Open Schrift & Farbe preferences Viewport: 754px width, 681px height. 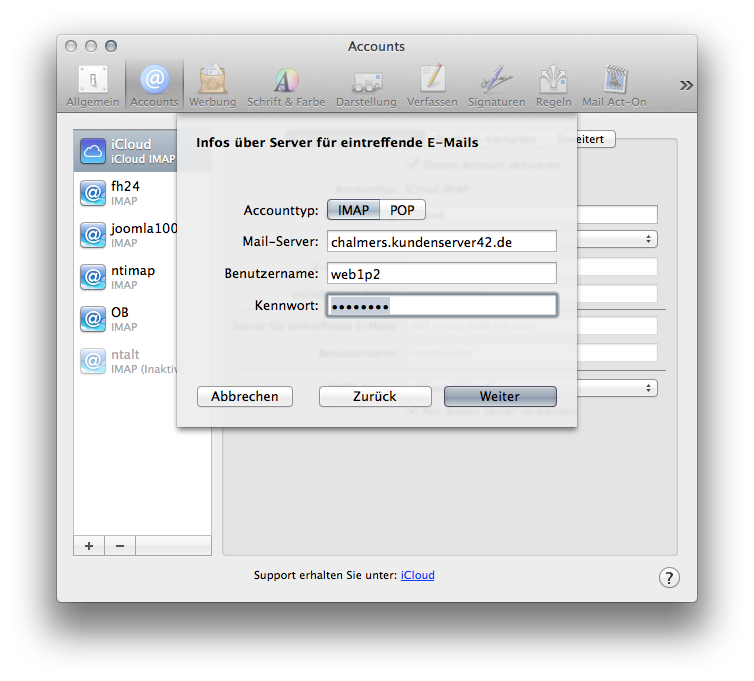click(x=286, y=85)
